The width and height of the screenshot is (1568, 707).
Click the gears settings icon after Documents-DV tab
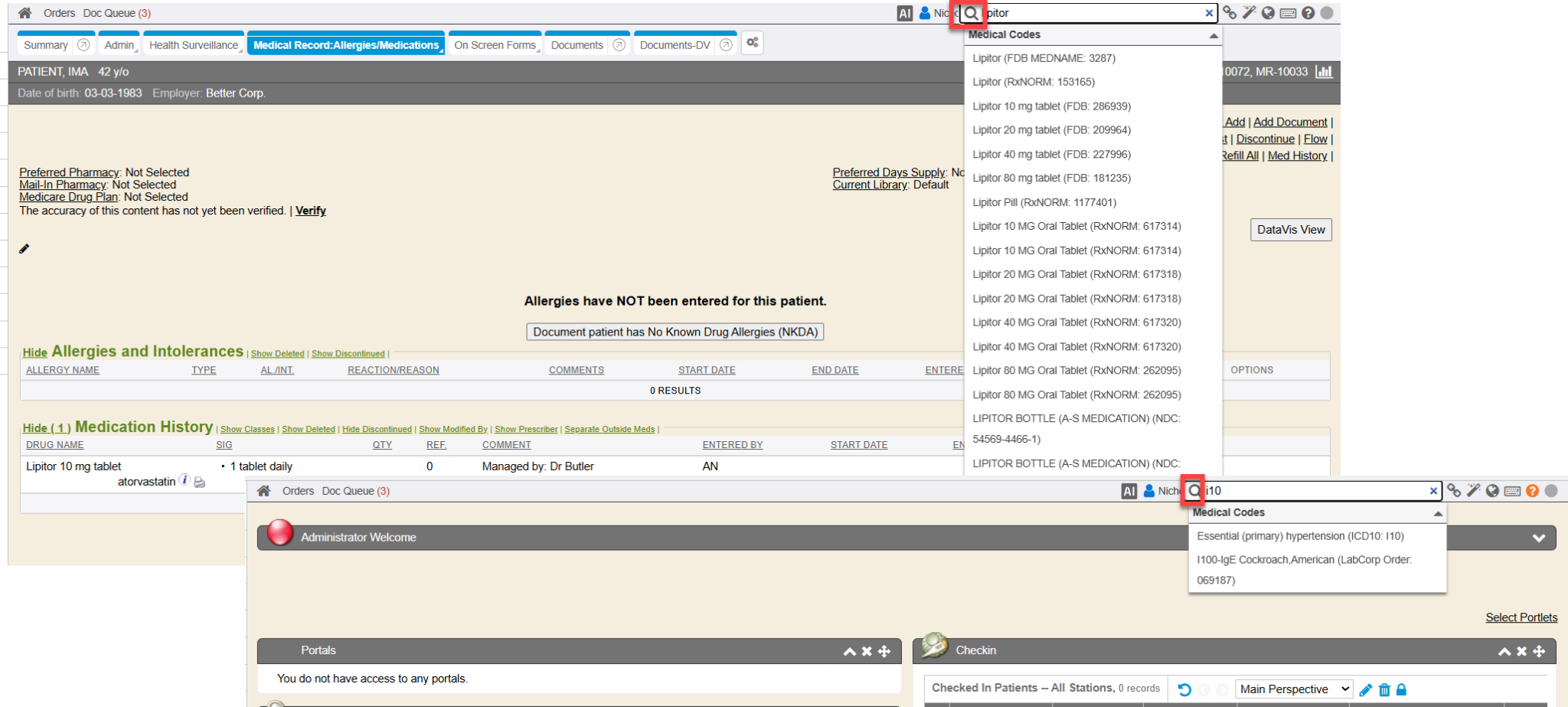753,43
